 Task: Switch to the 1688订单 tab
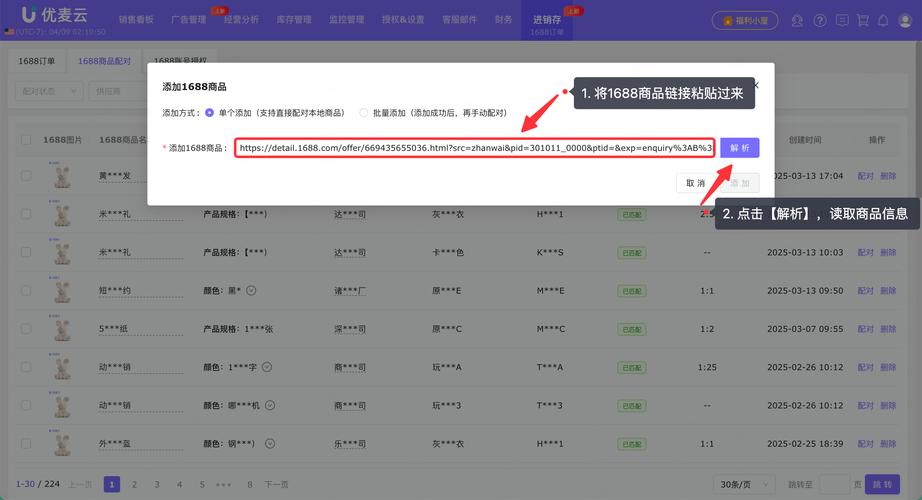point(36,61)
